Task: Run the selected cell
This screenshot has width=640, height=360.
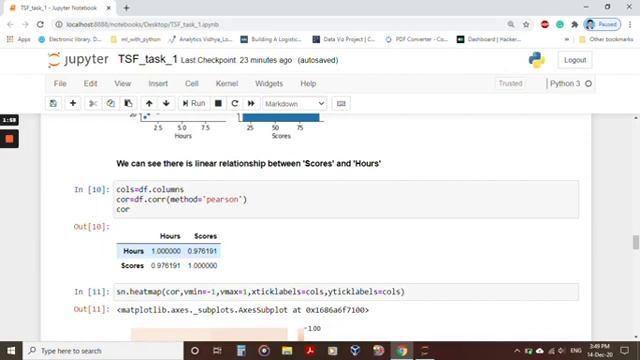Action: [x=194, y=104]
